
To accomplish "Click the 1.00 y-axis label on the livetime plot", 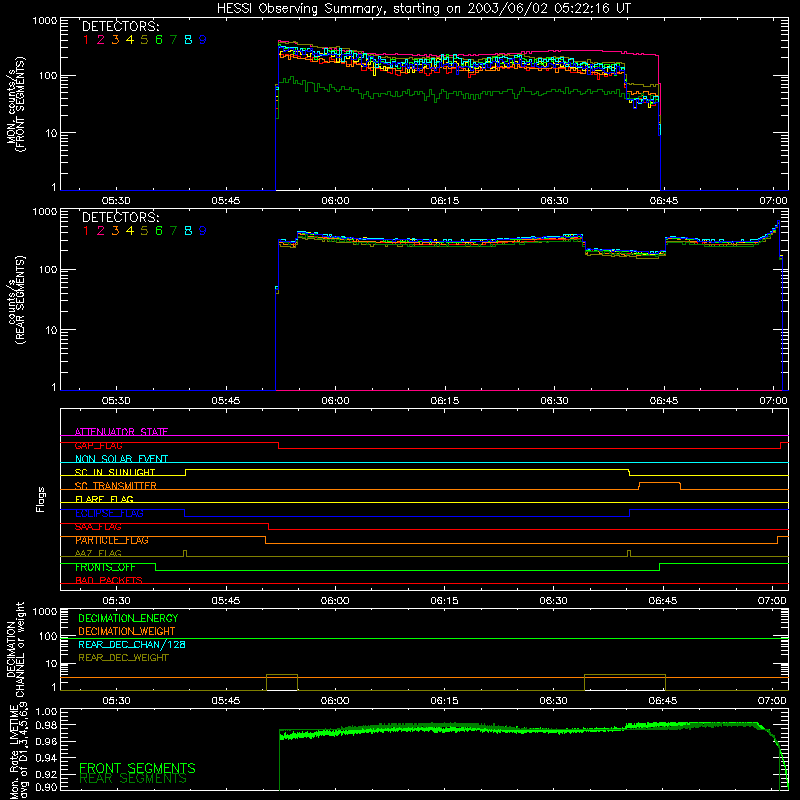I will 46,711.
